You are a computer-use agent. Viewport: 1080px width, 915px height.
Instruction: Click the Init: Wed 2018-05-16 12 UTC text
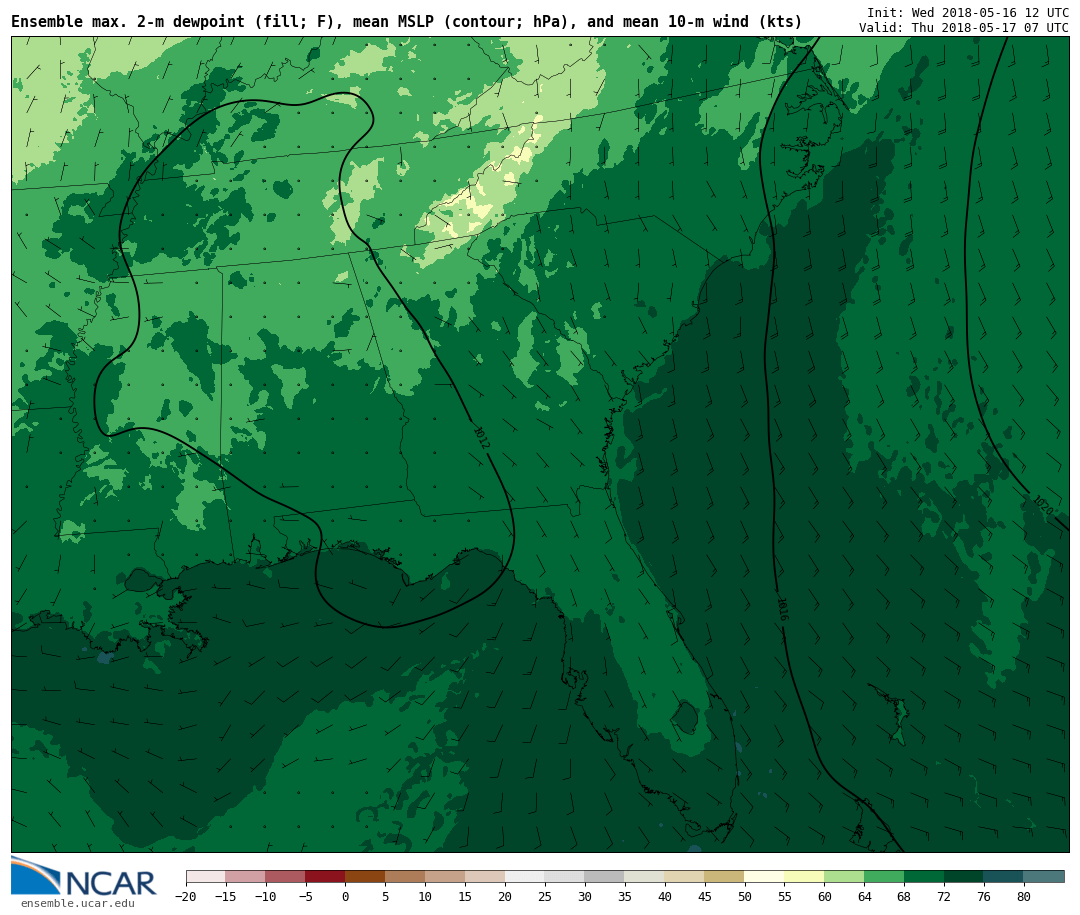coord(968,12)
